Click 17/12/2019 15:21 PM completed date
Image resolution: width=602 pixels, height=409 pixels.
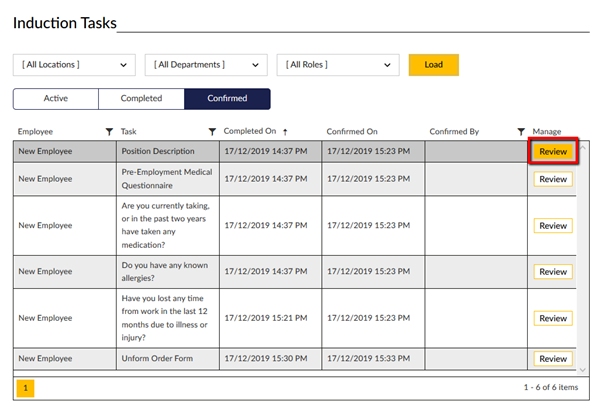coord(266,318)
